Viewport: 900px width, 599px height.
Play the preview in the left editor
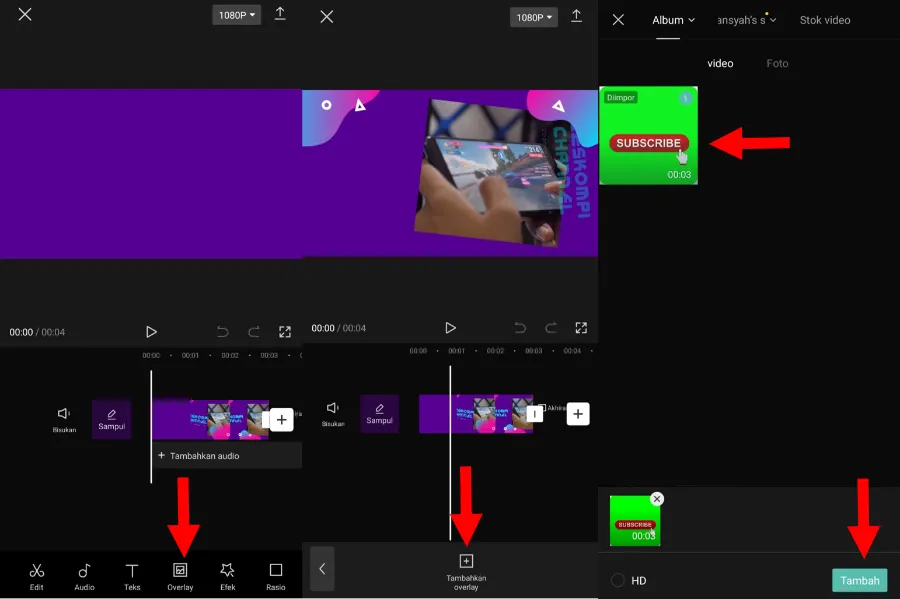pos(151,332)
